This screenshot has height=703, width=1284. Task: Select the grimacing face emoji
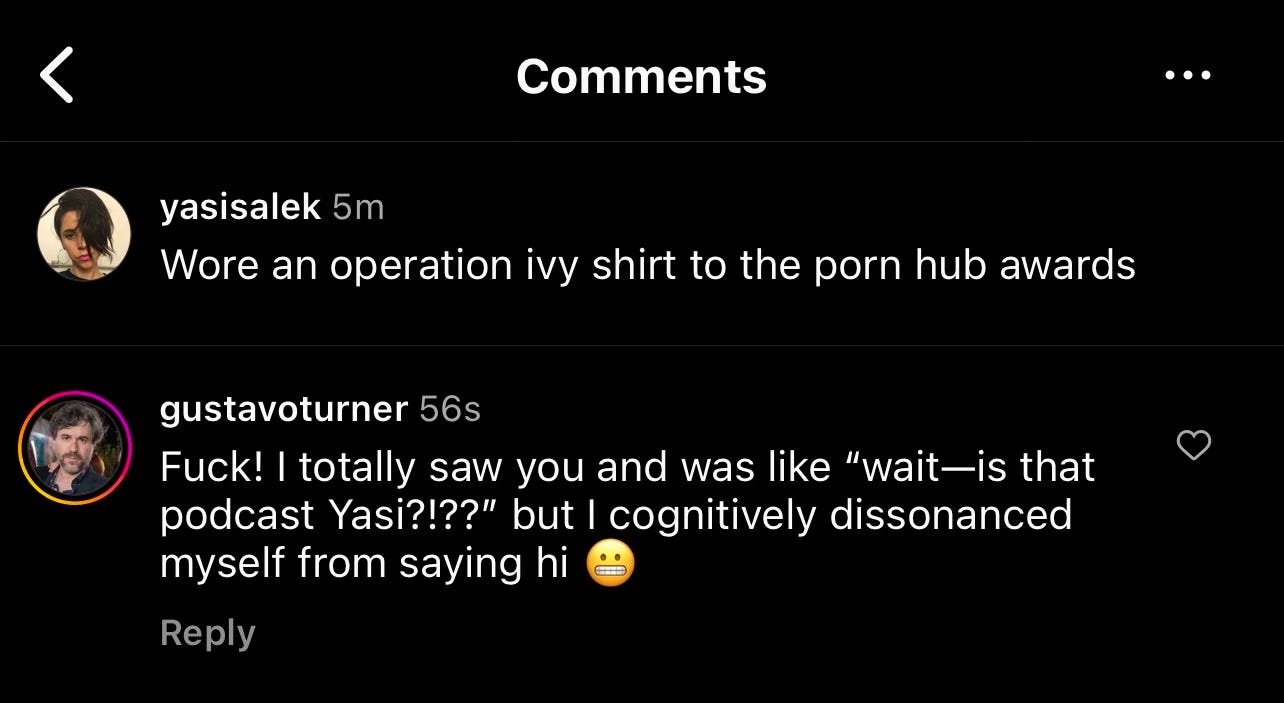(610, 565)
